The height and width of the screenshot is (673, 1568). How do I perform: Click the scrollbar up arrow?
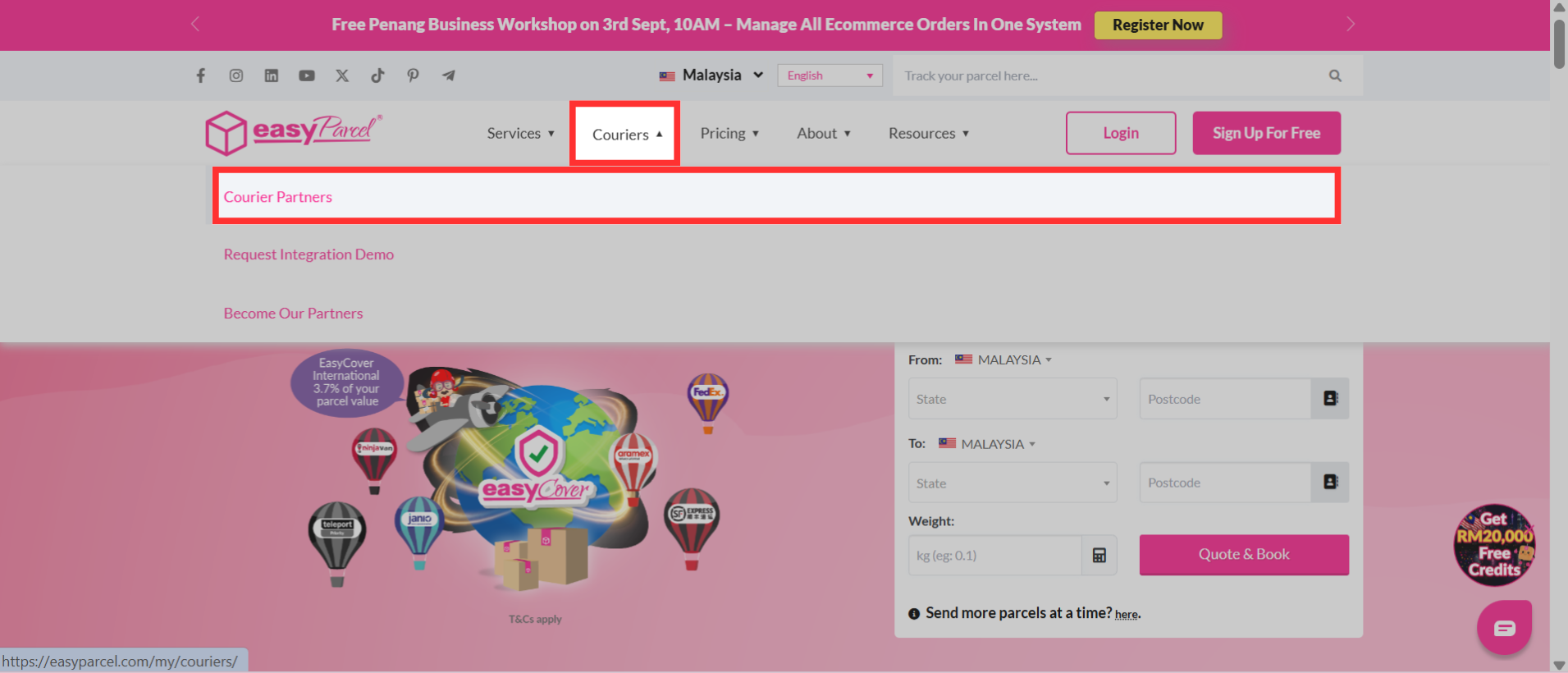coord(1559,7)
